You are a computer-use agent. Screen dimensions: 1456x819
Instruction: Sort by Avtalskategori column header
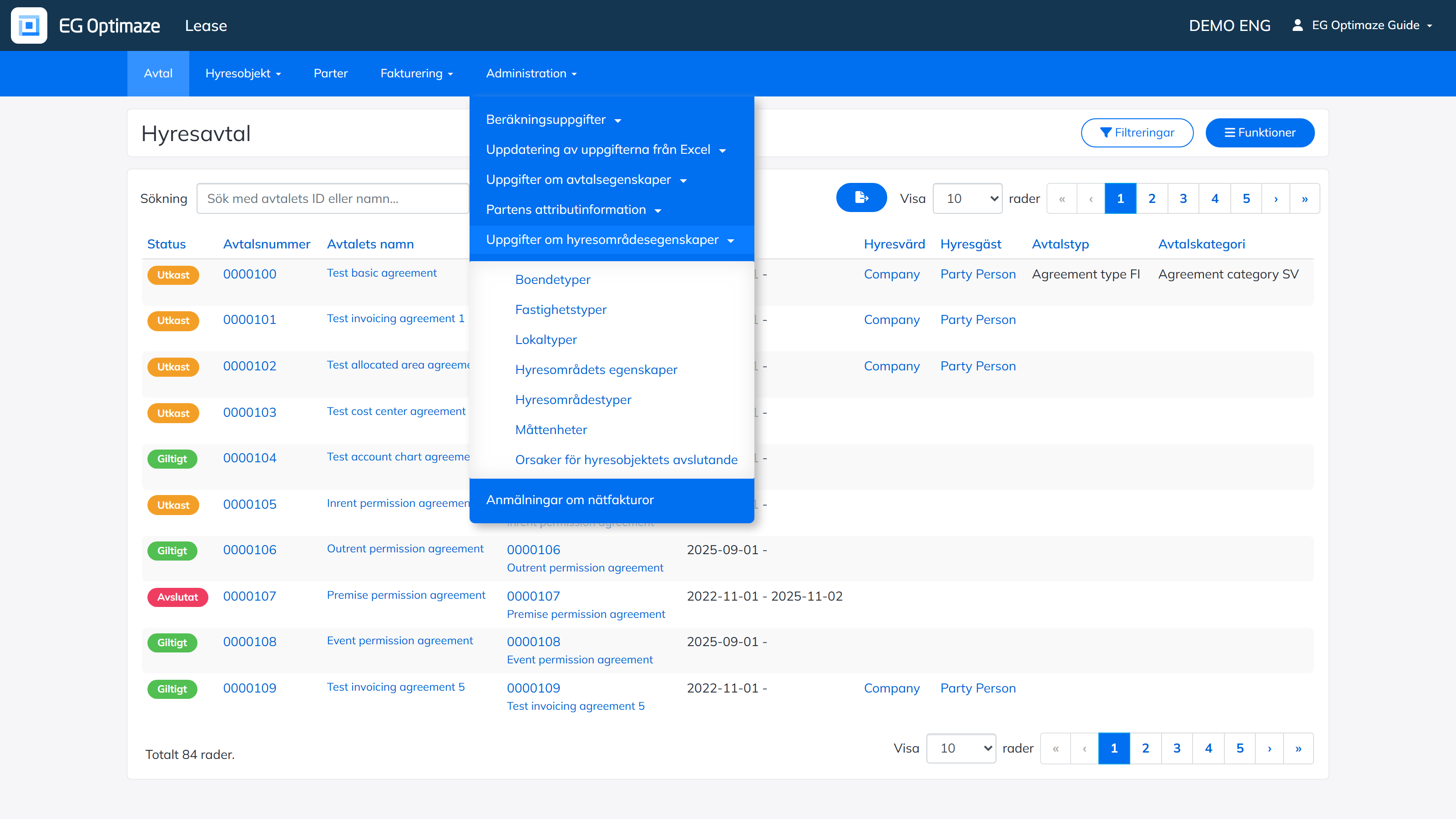(1202, 244)
